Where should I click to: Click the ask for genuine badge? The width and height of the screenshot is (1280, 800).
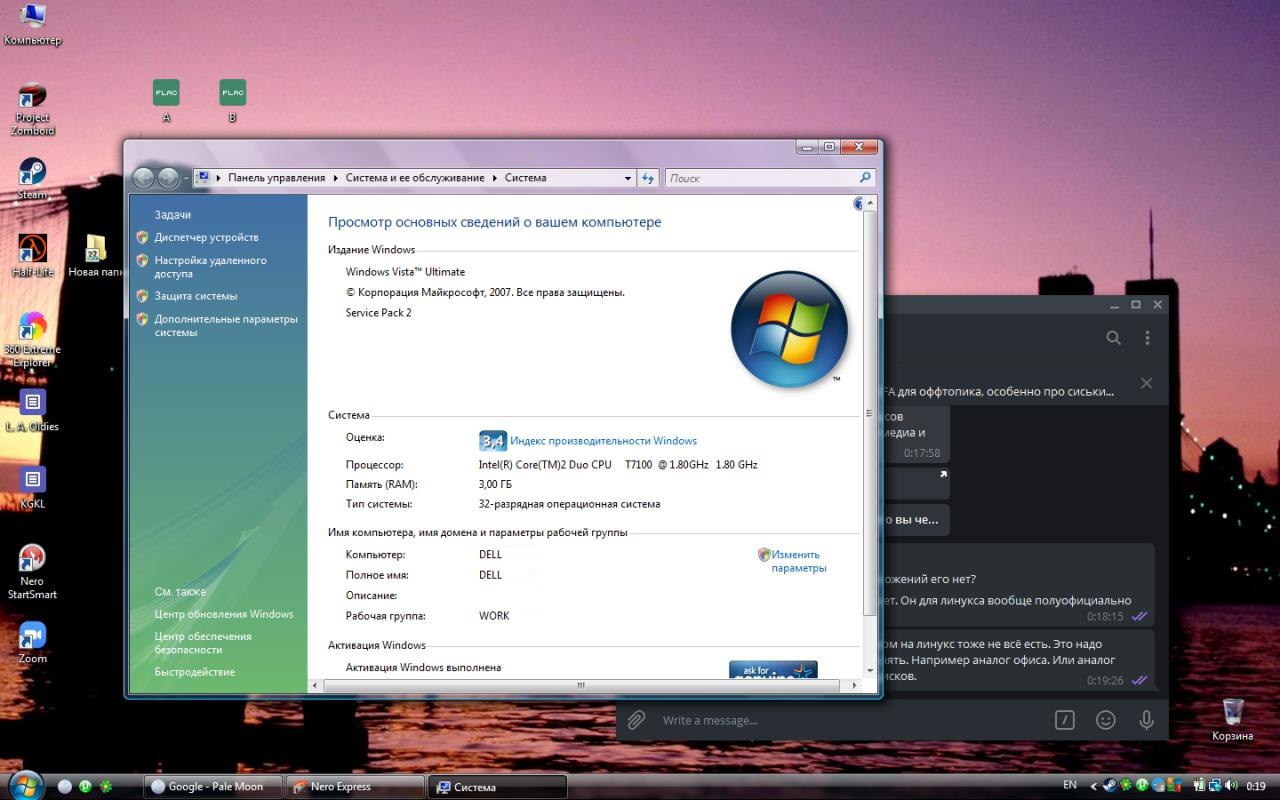tap(773, 670)
